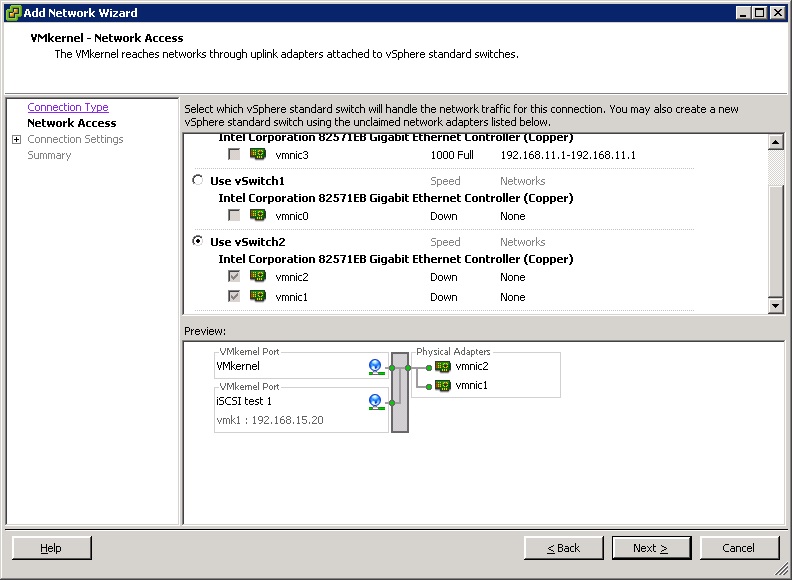The image size is (792, 580).
Task: Toggle the vmnic2 adapter checkbox
Action: click(234, 277)
